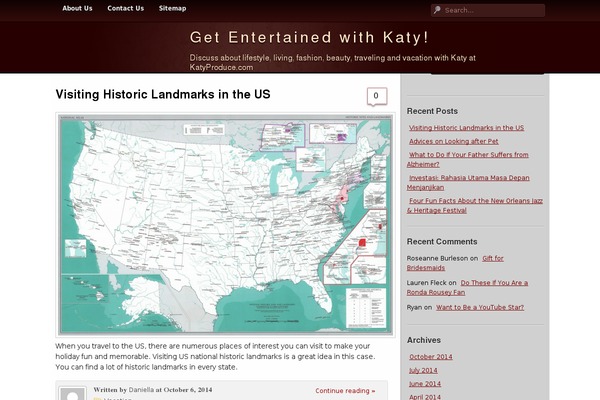Image resolution: width=600 pixels, height=400 pixels.
Task: Open post Investasi: Rahasia Utama Masa Depan Menjanjikan
Action: pos(468,182)
